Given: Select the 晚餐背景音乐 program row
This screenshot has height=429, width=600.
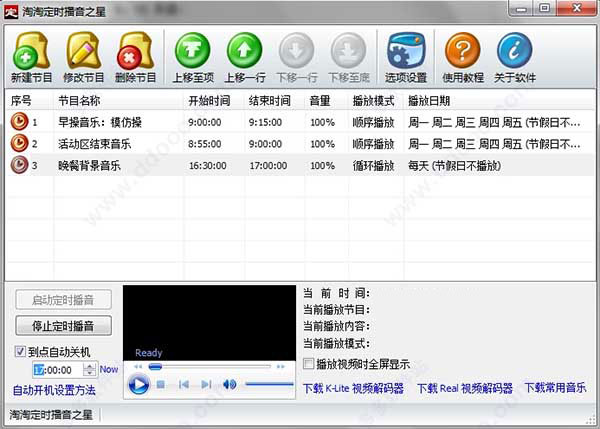Looking at the screenshot, I should [90, 165].
